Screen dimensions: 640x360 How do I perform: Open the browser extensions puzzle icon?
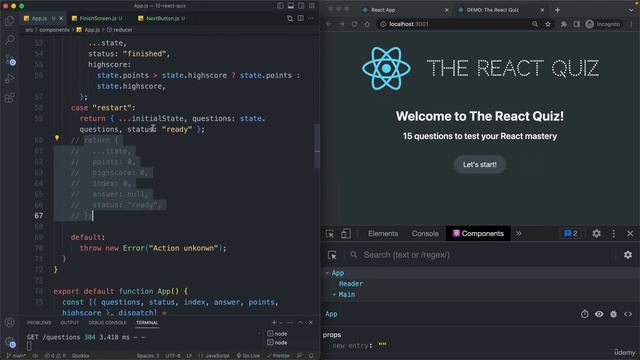tap(564, 24)
